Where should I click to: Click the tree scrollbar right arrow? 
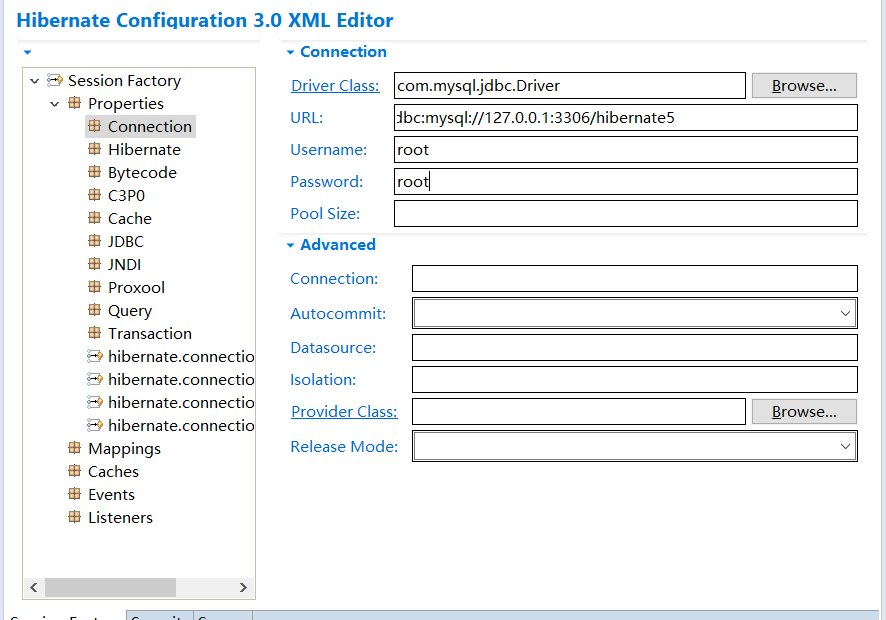click(x=243, y=587)
